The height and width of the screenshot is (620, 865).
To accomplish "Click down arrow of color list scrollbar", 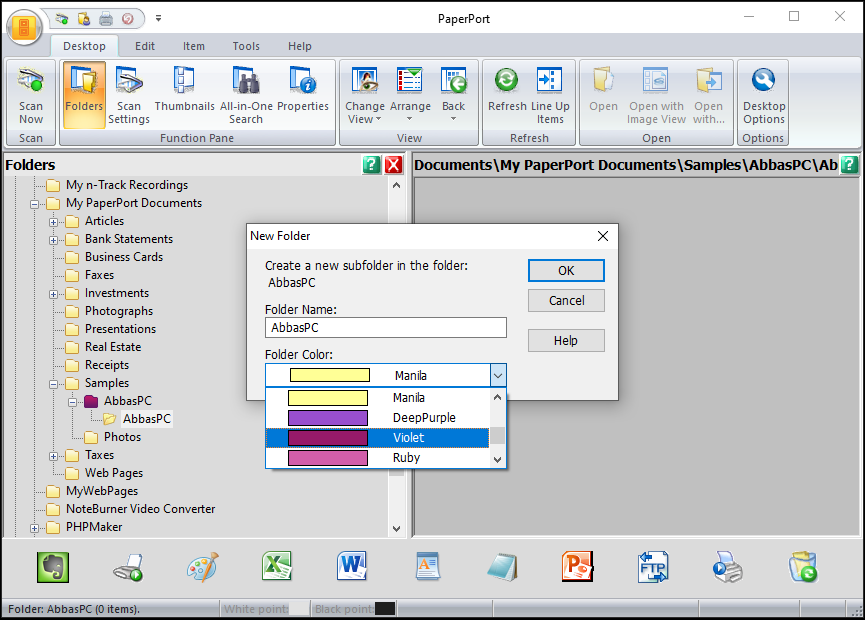I will (497, 459).
